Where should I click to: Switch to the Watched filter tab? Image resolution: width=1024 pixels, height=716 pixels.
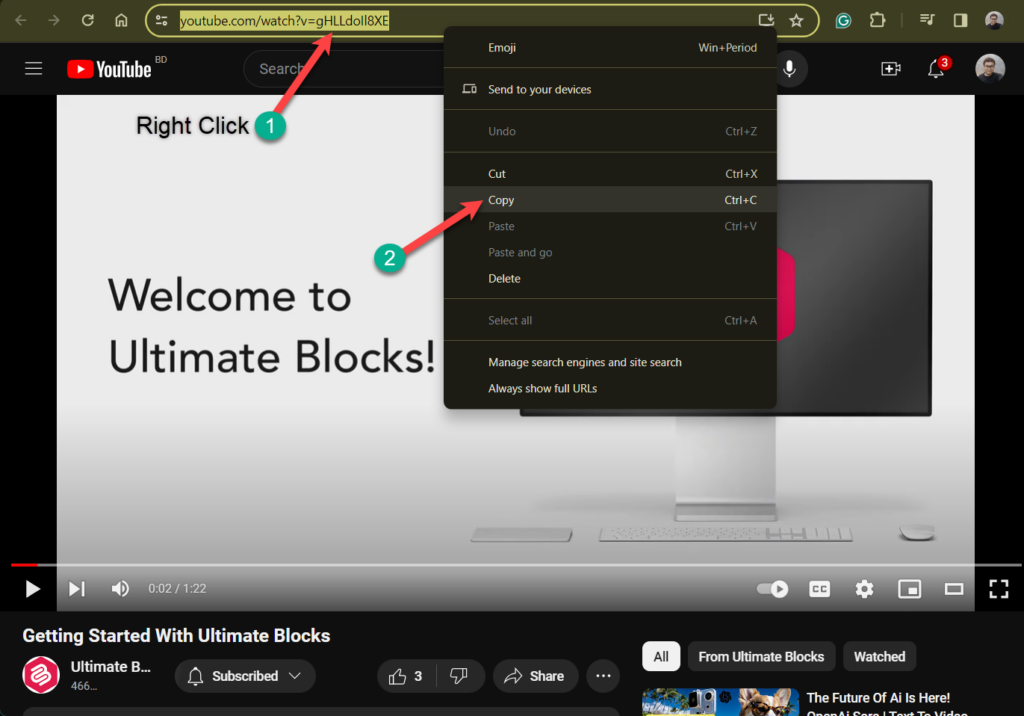point(879,656)
